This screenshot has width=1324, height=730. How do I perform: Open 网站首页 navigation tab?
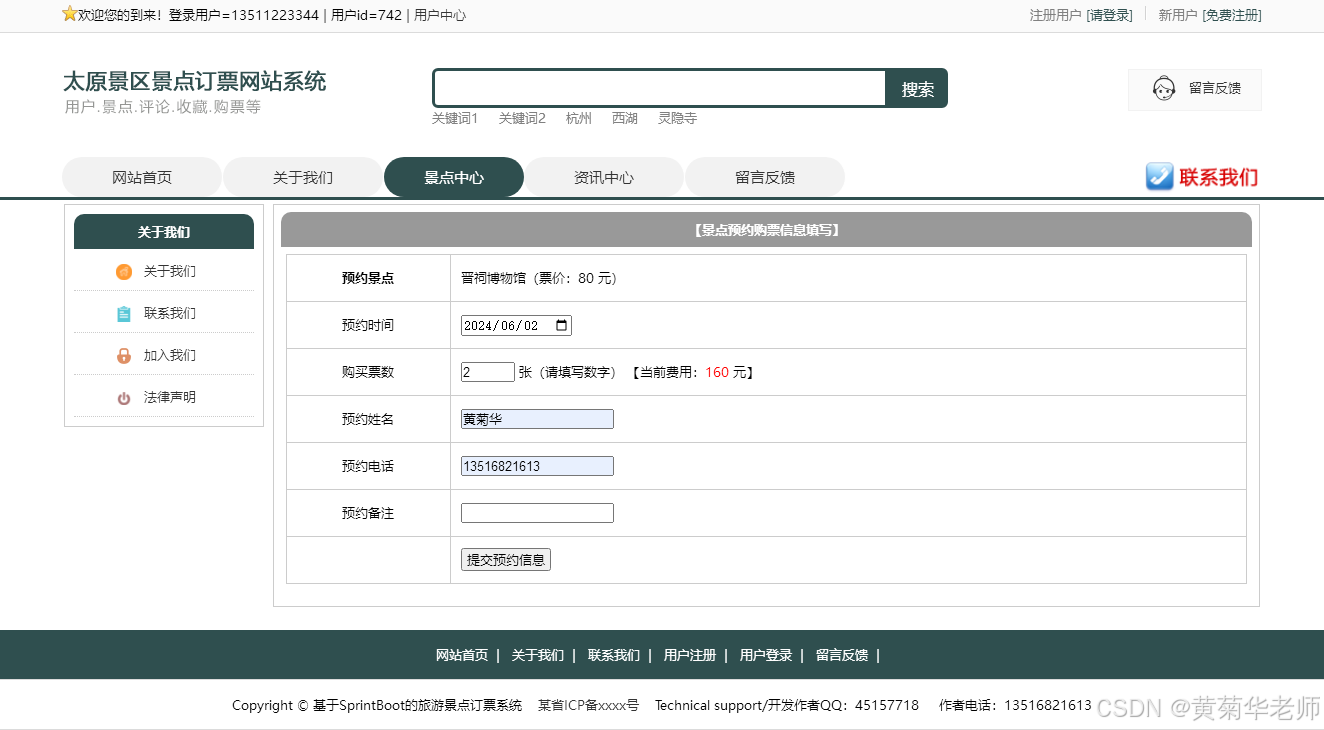(x=142, y=177)
